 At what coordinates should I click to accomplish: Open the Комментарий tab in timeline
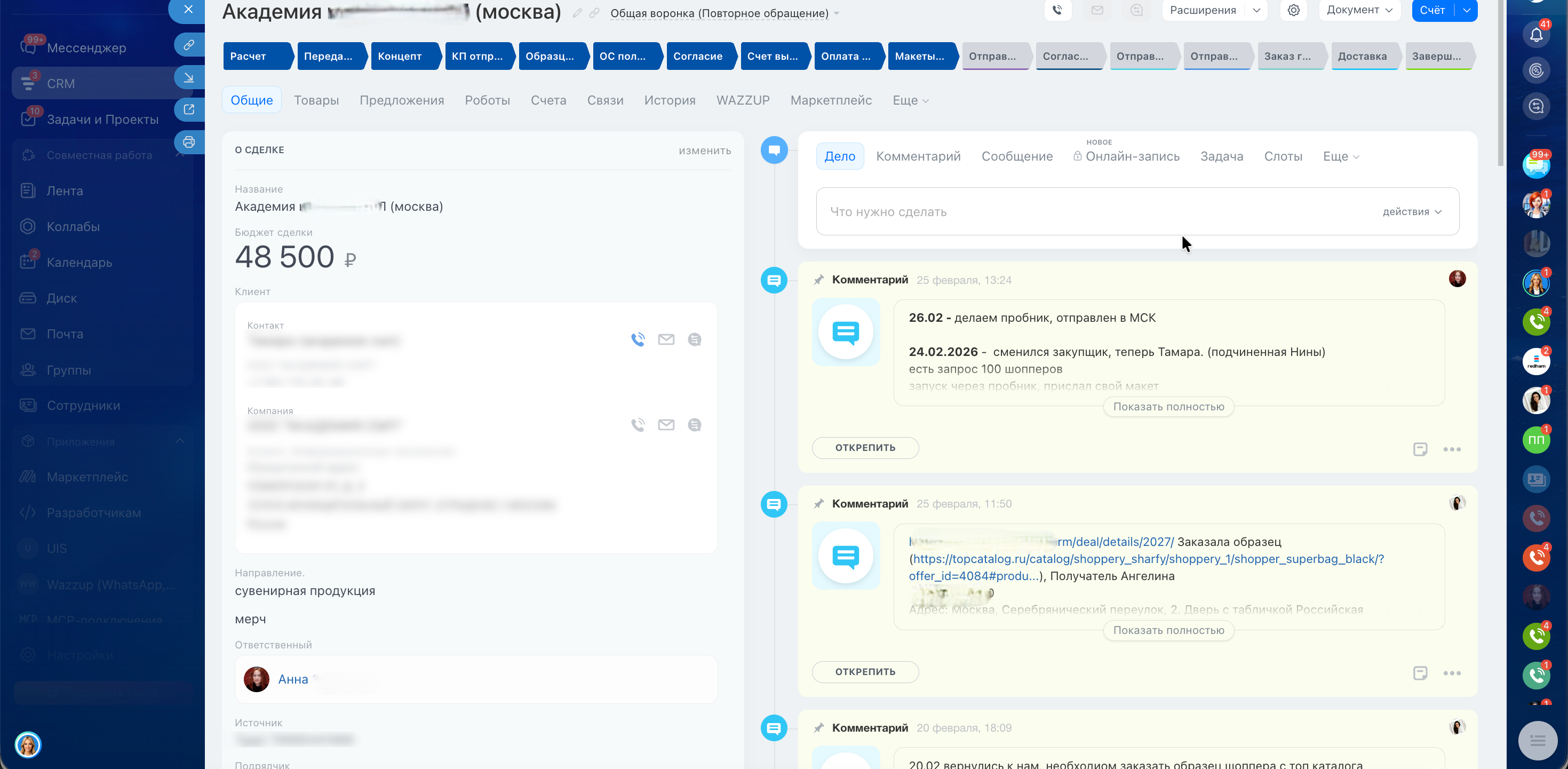pos(918,156)
